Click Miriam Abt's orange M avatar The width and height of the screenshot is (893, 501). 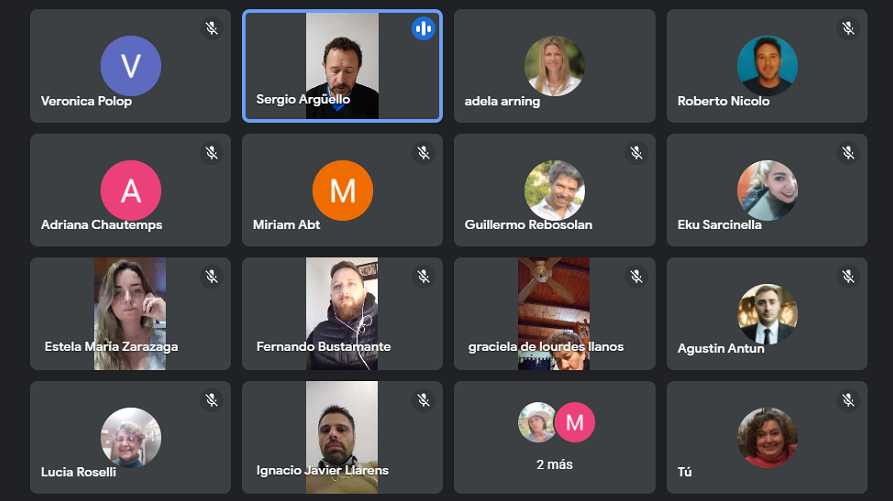click(x=342, y=190)
